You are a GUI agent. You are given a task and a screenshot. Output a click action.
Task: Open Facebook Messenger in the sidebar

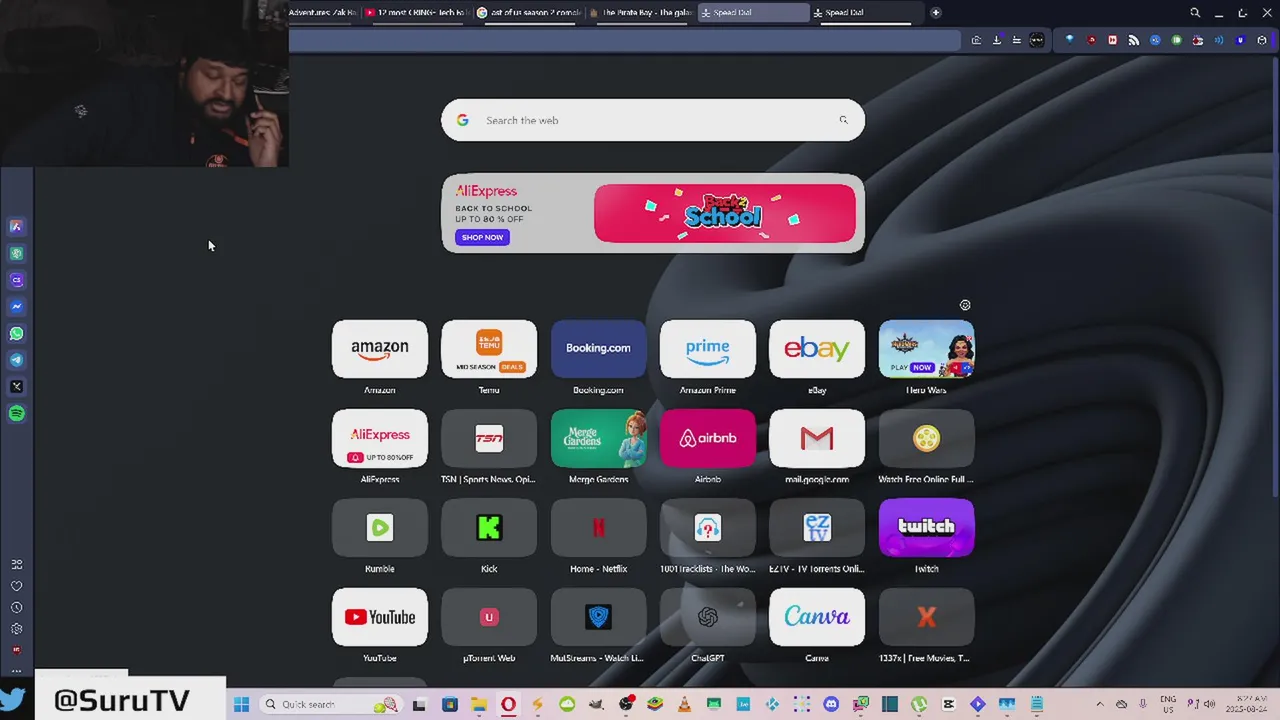[x=16, y=307]
